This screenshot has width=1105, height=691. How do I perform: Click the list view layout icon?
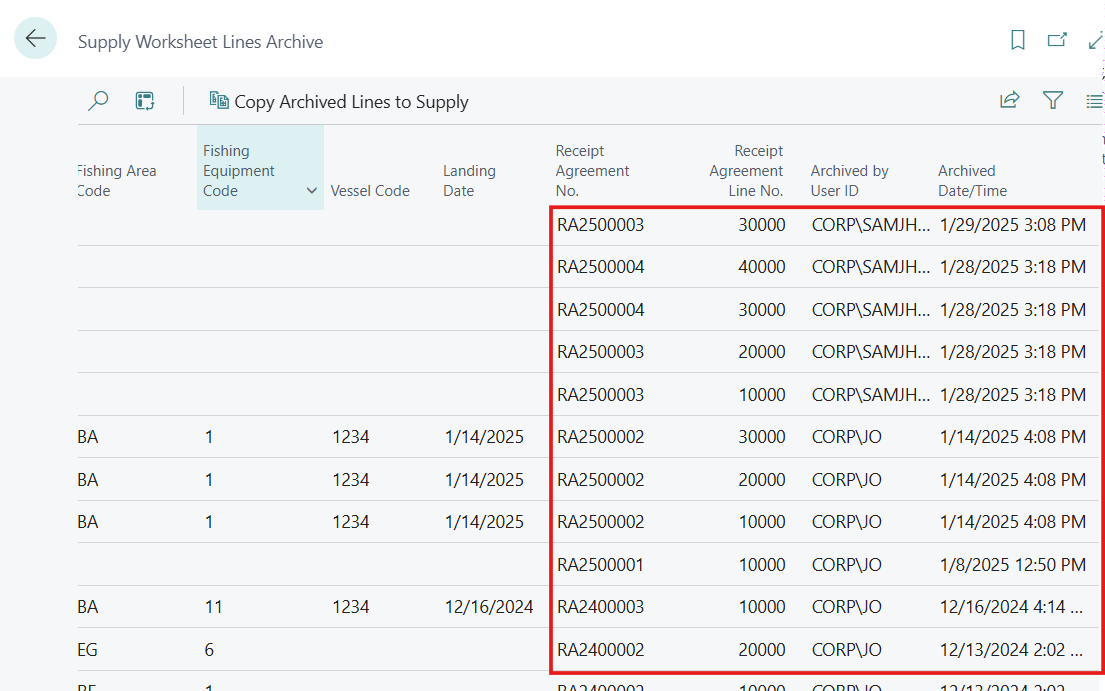tap(1094, 101)
